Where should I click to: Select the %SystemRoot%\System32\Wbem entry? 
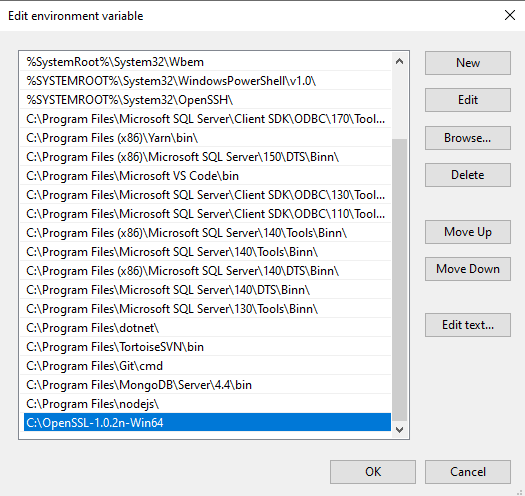click(206, 62)
